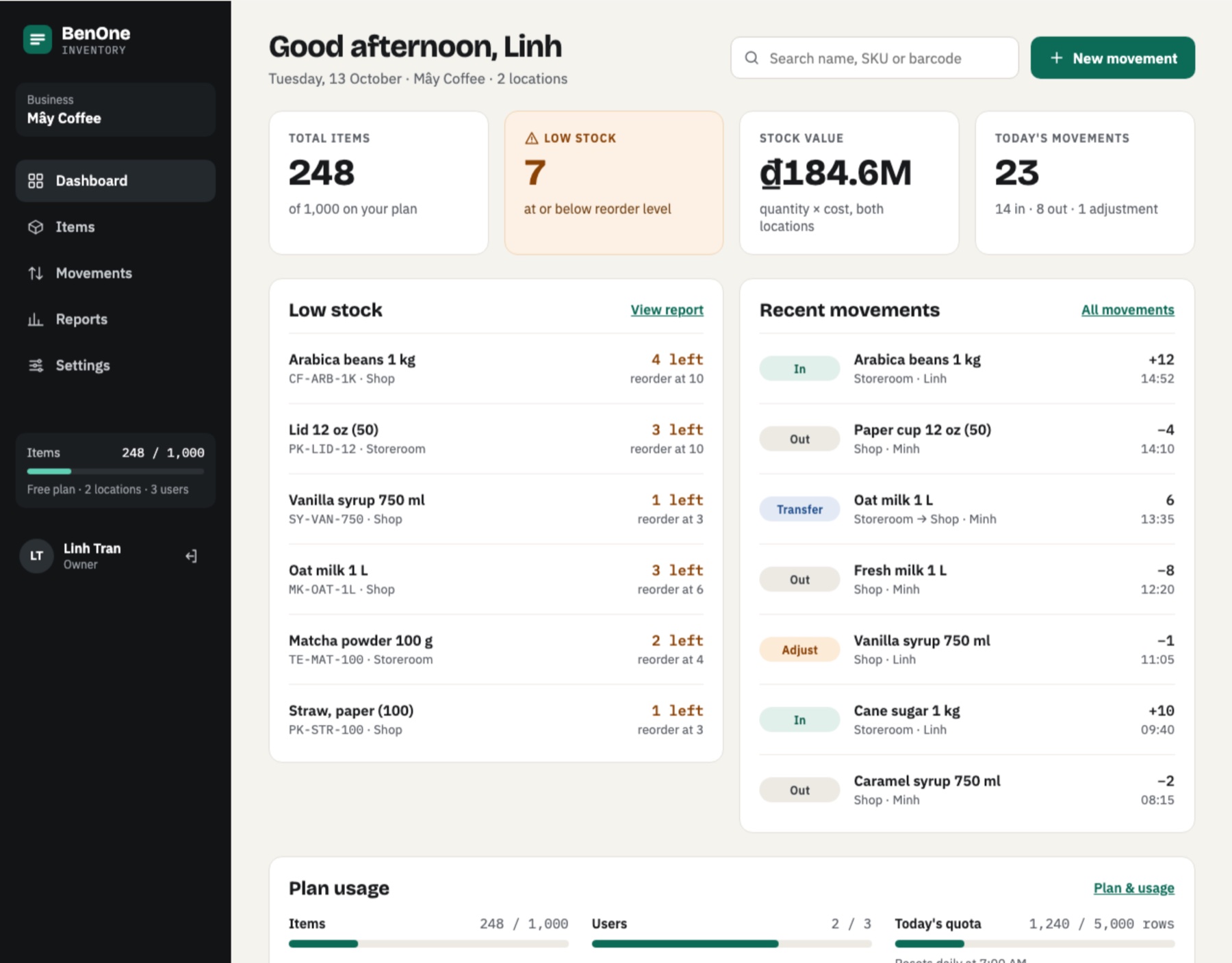Select 'Lid 12 oz (50)' low stock row
The height and width of the screenshot is (963, 1232).
click(496, 439)
